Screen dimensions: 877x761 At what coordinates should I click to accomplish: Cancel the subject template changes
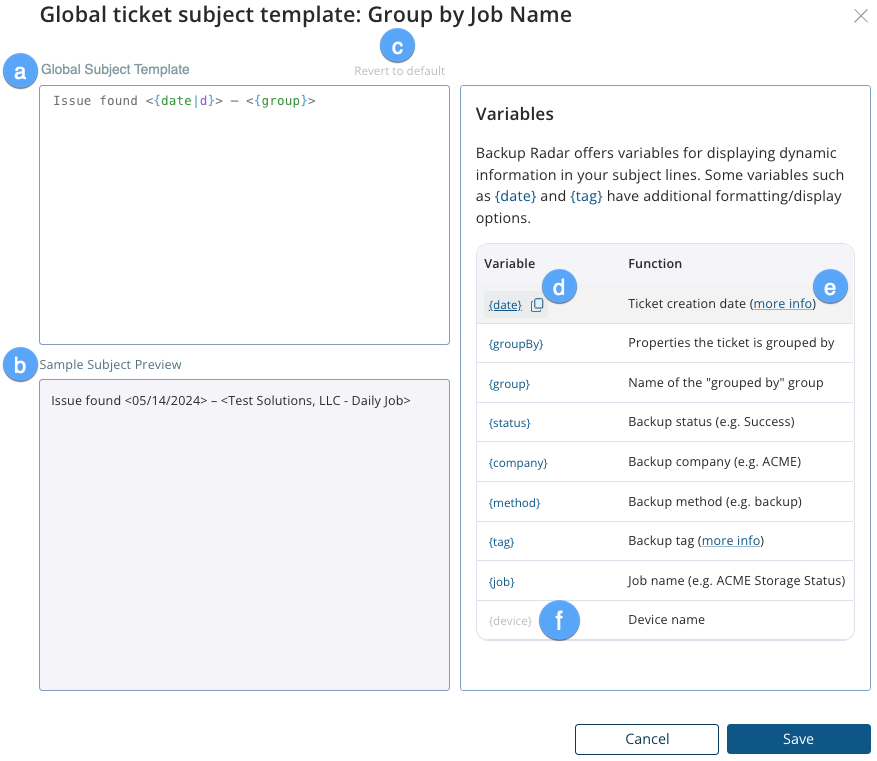click(647, 739)
